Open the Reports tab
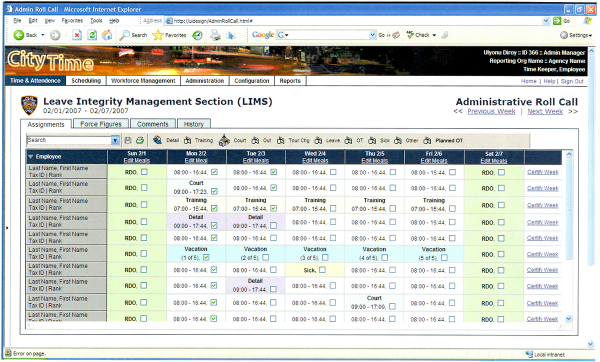600x362 pixels. [290, 81]
